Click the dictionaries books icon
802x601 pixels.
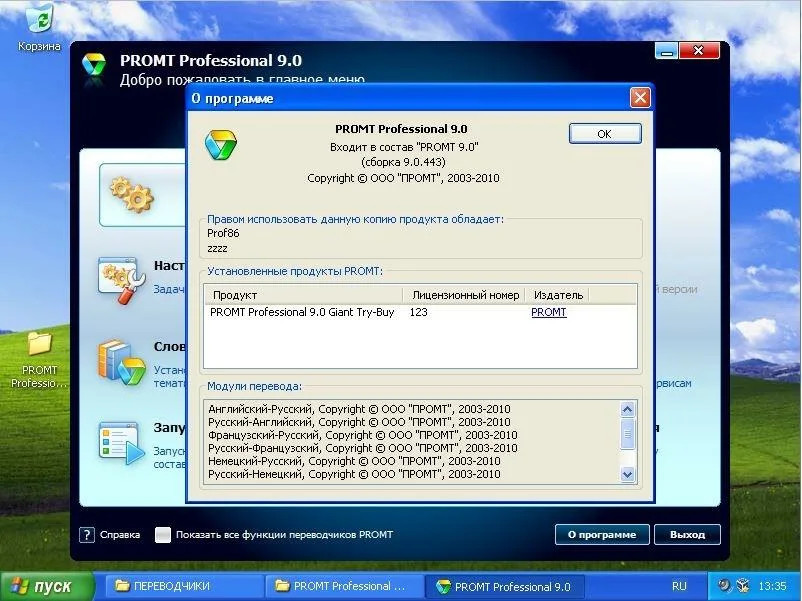(x=122, y=362)
